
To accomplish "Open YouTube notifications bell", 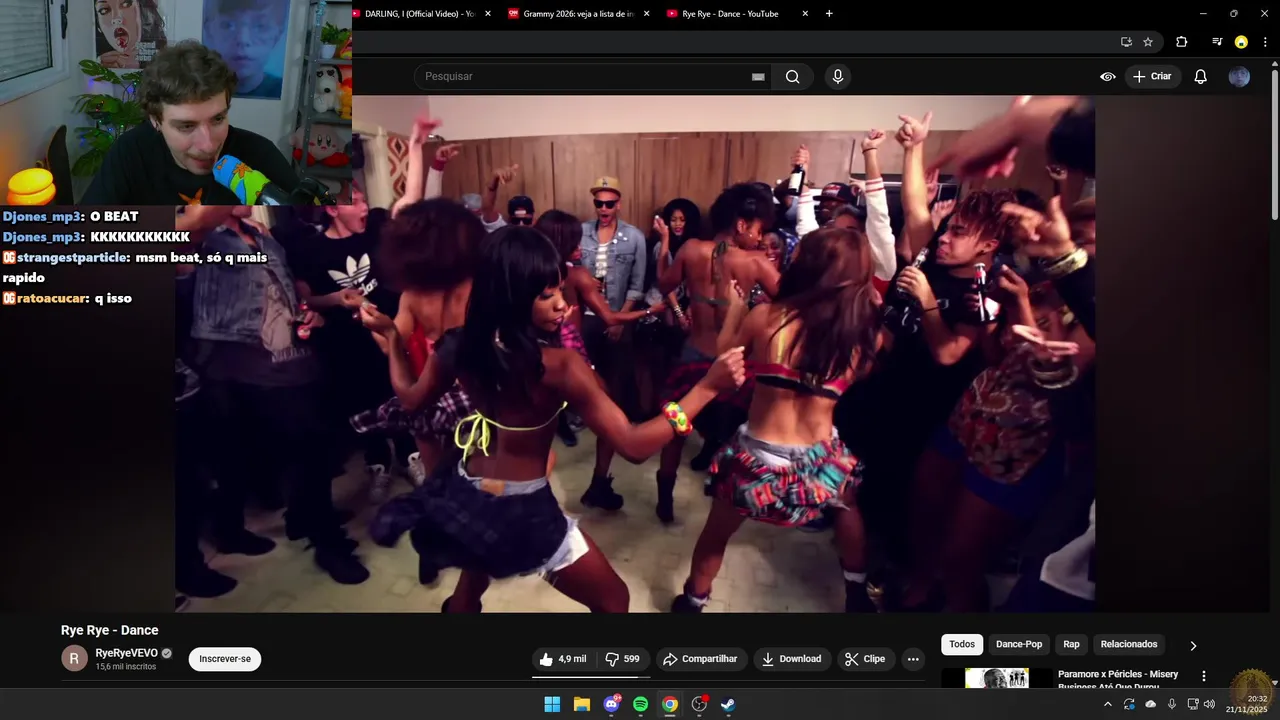I will (x=1201, y=77).
